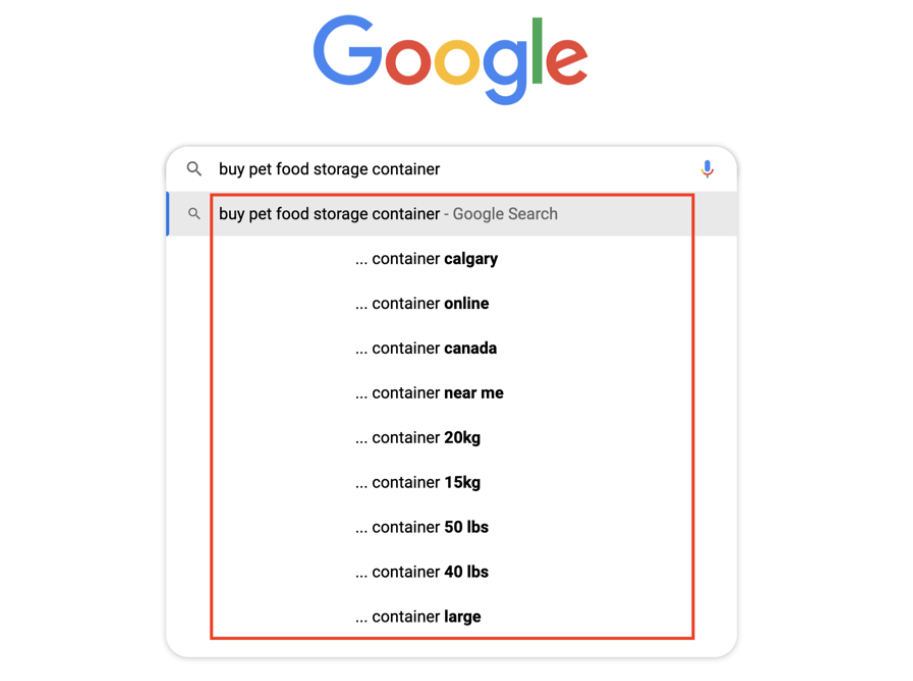Image resolution: width=913 pixels, height=681 pixels.
Task: Click the magnifier icon beside the highlighted suggestion
Action: click(194, 214)
